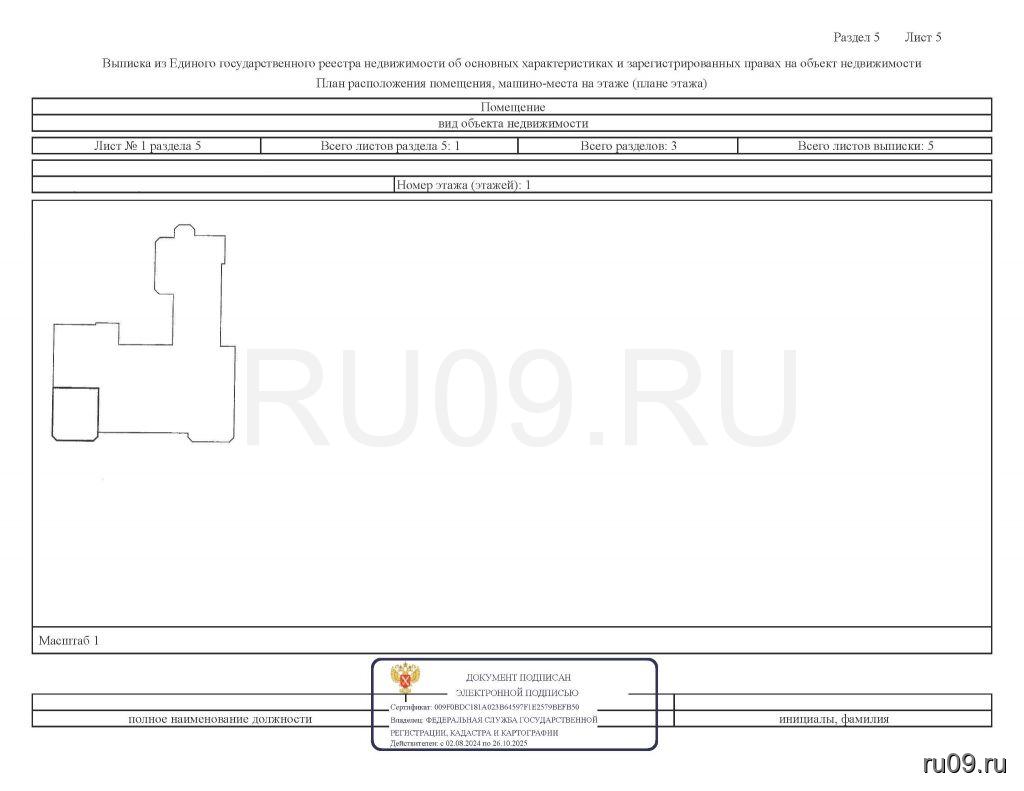This screenshot has width=1024, height=791.
Task: Click the "полное наименование должности" field
Action: 220,719
